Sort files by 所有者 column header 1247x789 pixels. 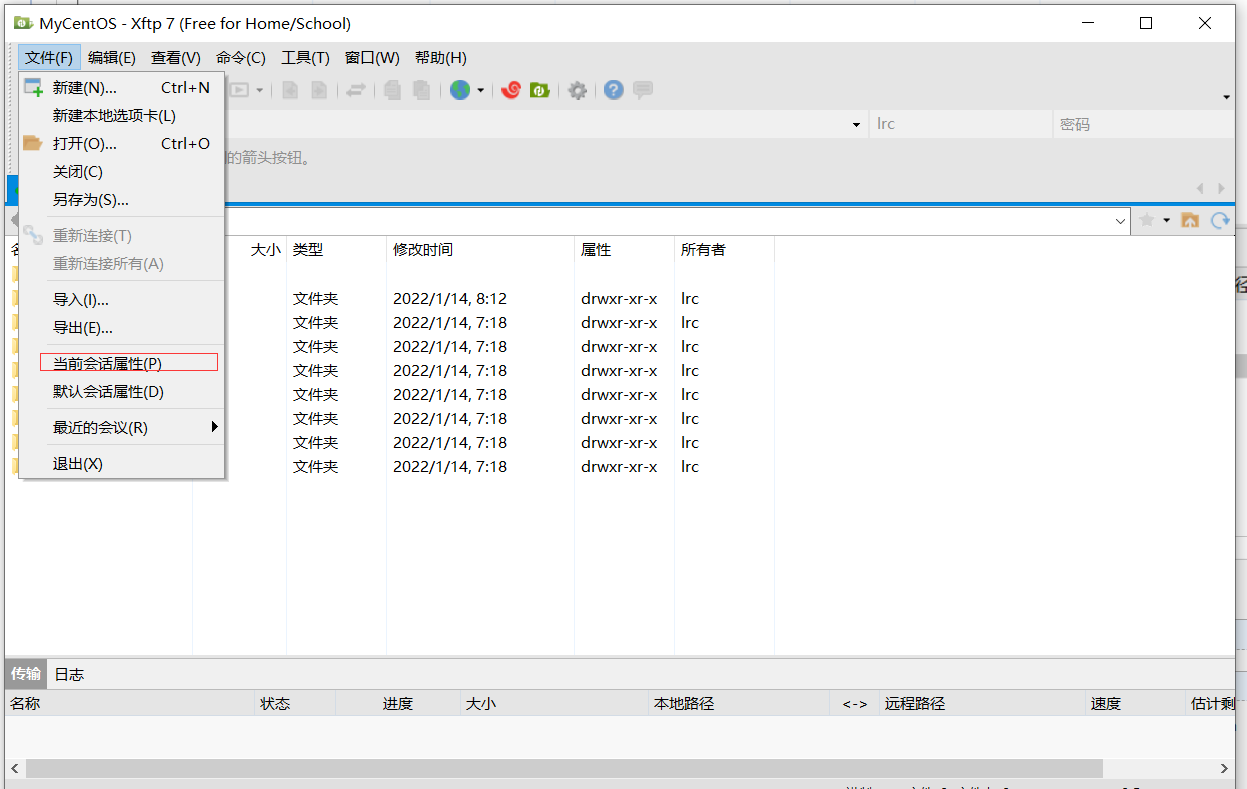pyautogui.click(x=724, y=250)
